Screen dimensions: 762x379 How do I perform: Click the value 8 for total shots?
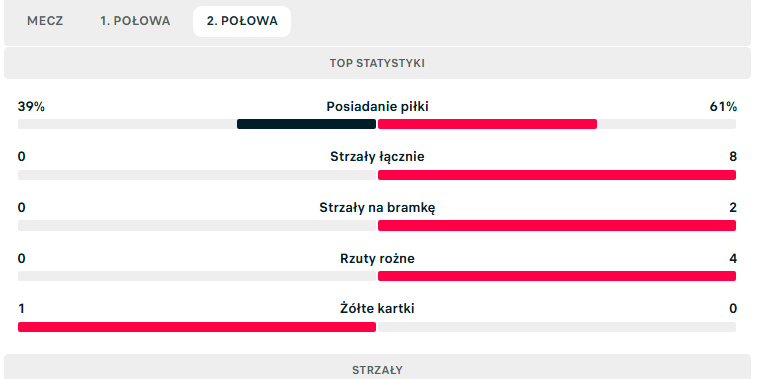733,156
